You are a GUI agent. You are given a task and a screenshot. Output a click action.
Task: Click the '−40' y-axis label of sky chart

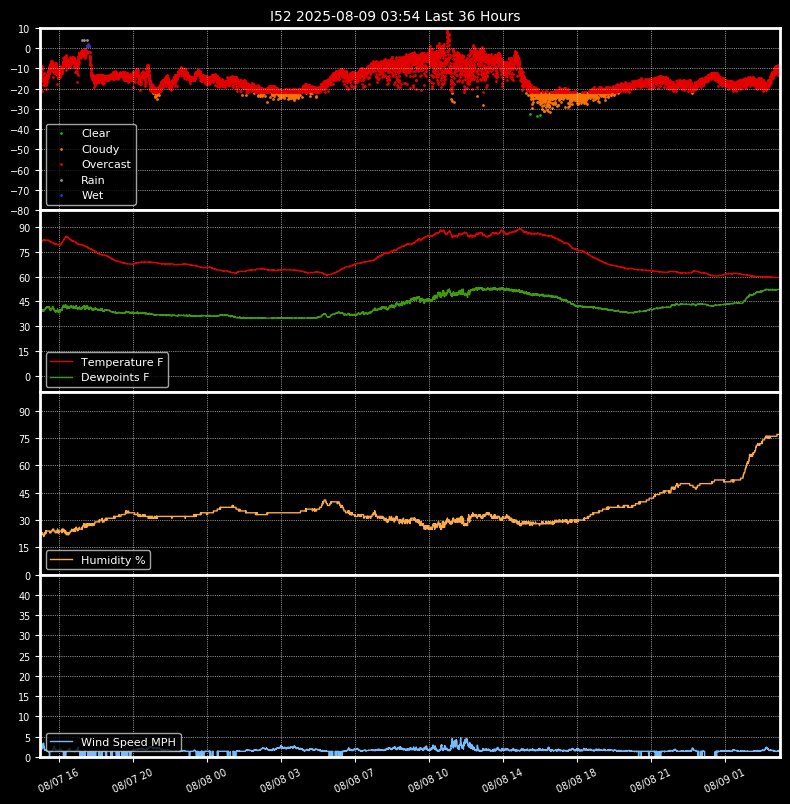click(x=21, y=130)
